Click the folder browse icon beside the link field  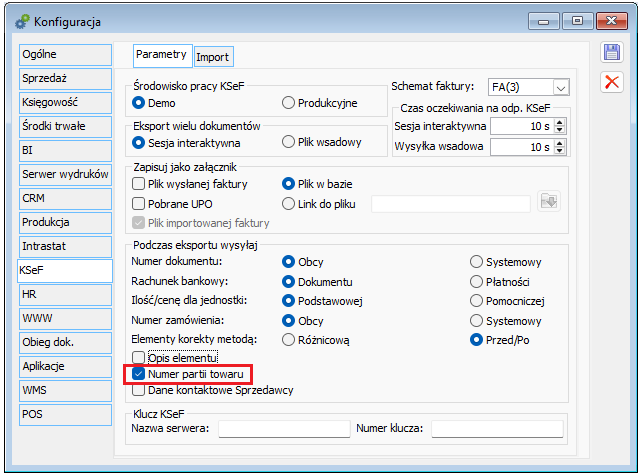[549, 201]
